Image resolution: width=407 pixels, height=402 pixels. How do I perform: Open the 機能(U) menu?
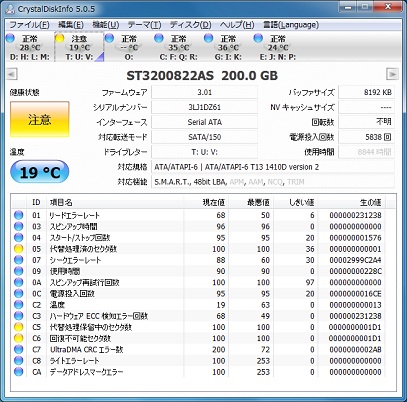106,25
